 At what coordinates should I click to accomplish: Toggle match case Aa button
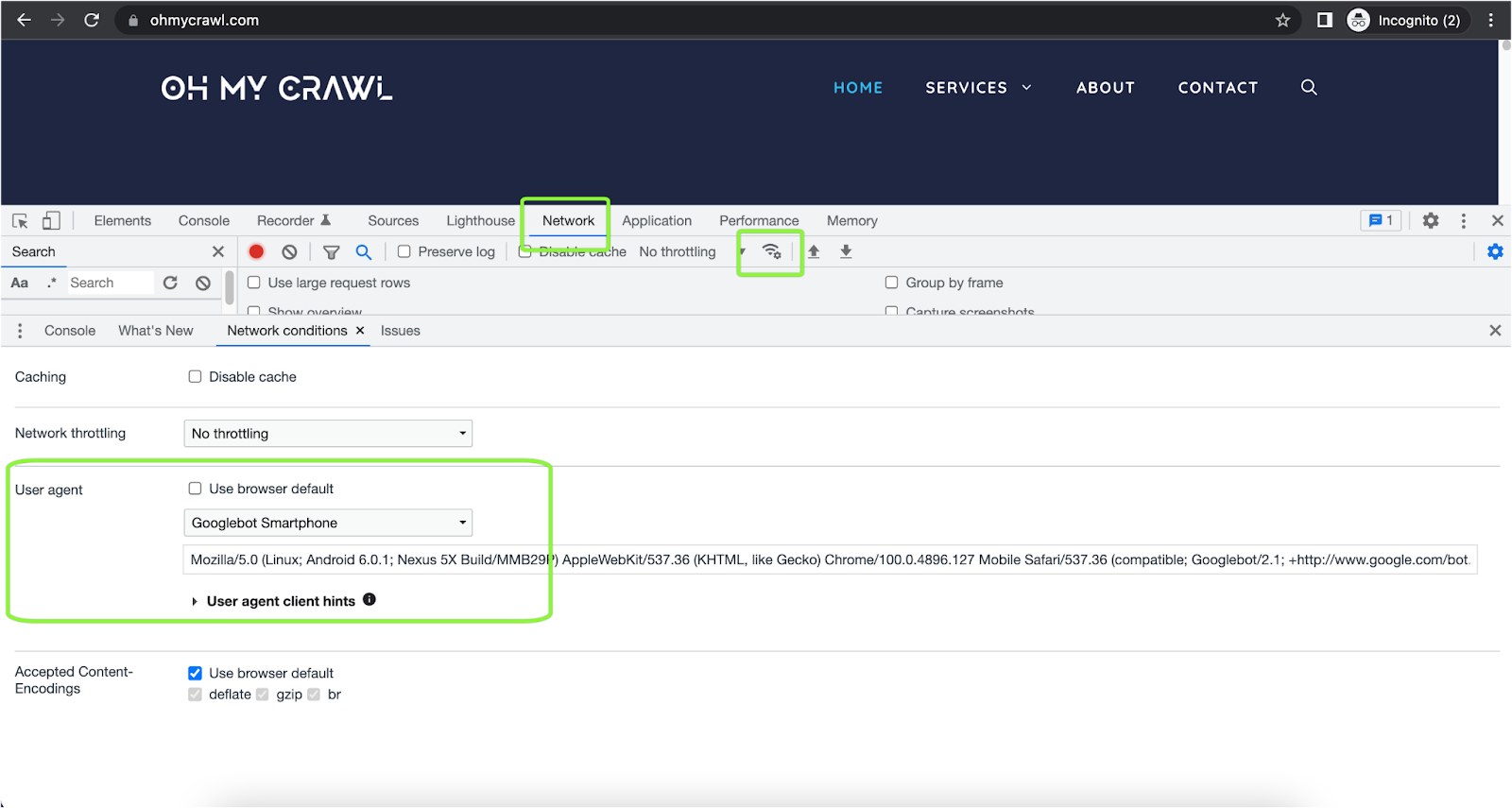[x=20, y=283]
